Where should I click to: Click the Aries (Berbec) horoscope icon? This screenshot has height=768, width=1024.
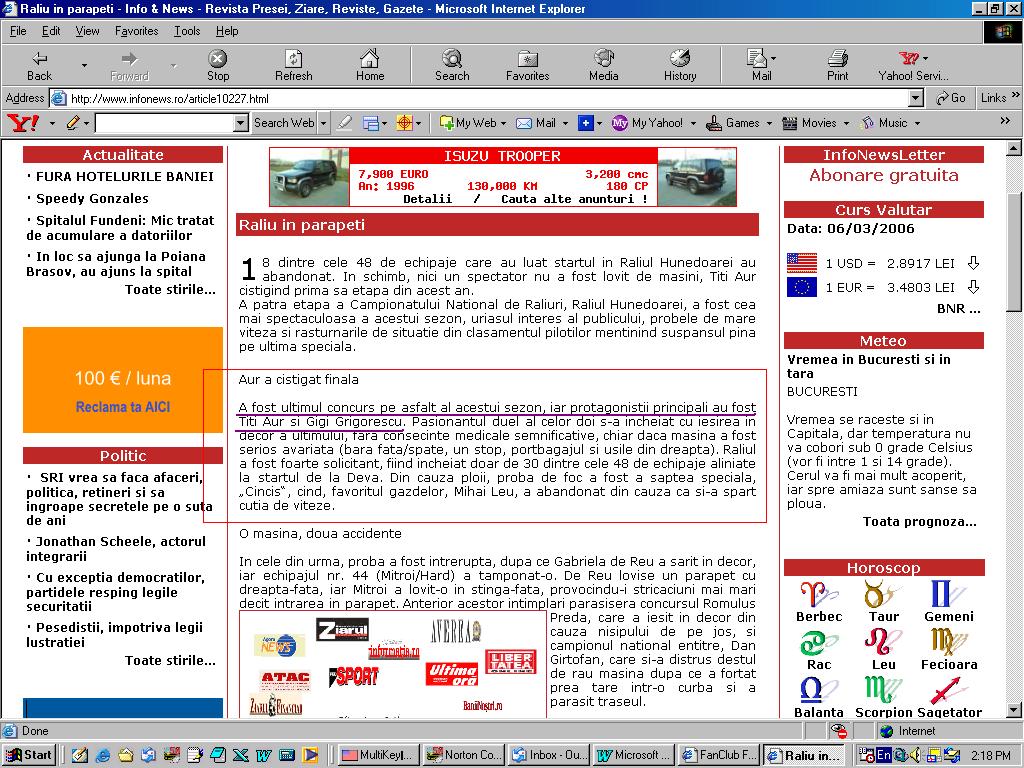click(818, 596)
